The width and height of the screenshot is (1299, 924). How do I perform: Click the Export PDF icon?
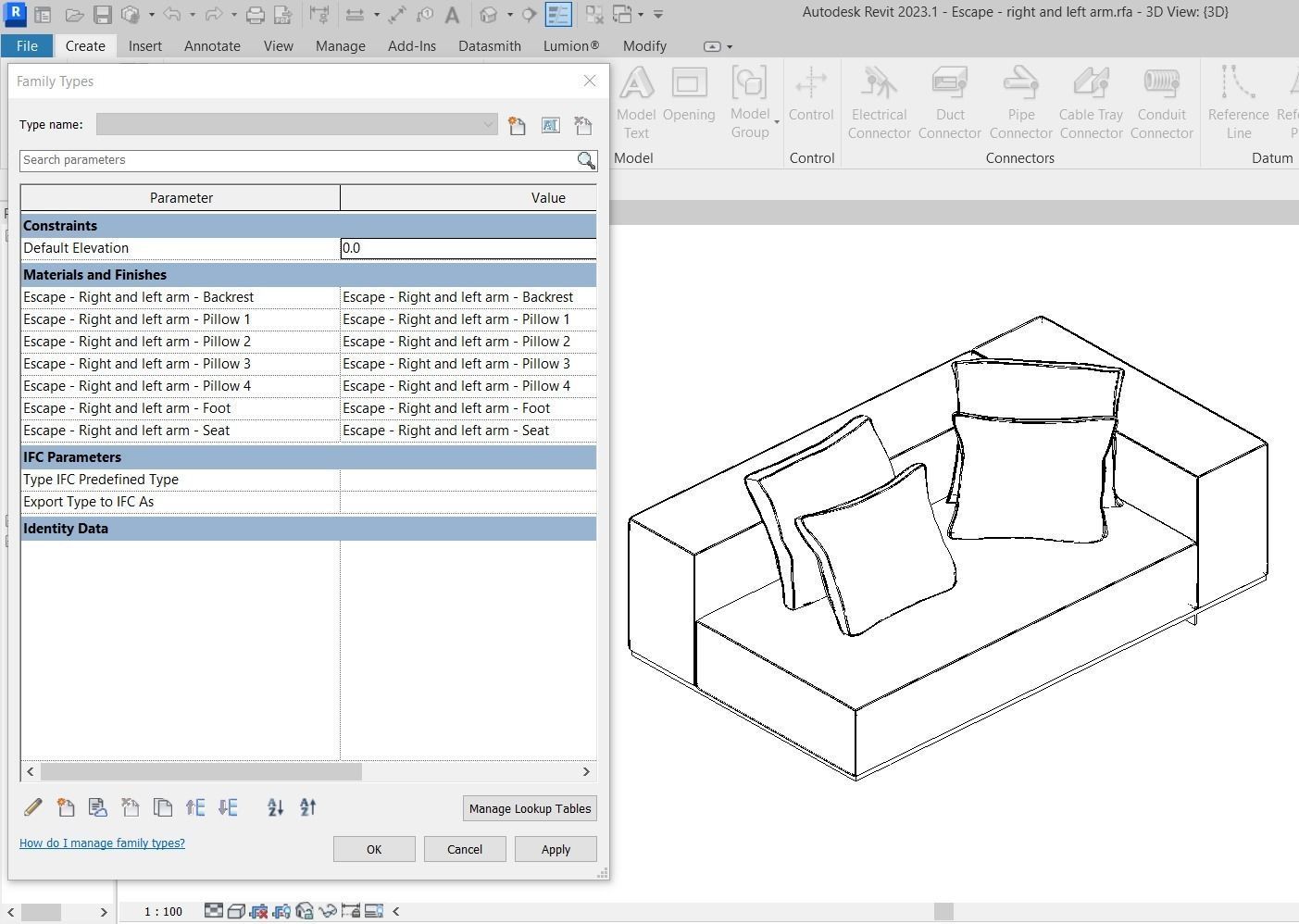click(x=283, y=15)
